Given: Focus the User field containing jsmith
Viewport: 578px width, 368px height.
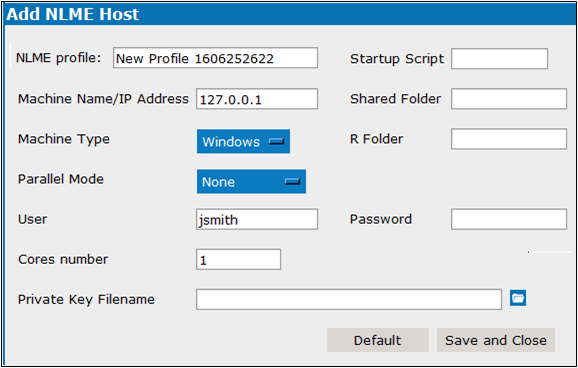Looking at the screenshot, I should pos(257,219).
